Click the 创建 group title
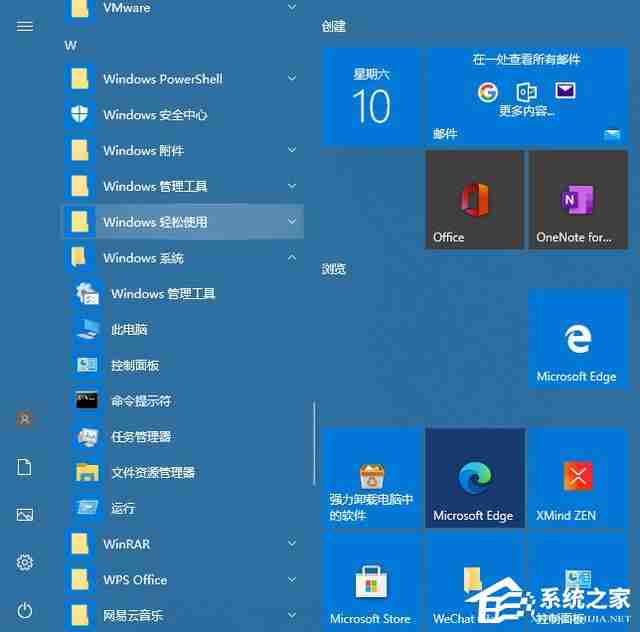Image resolution: width=640 pixels, height=632 pixels. point(333,27)
